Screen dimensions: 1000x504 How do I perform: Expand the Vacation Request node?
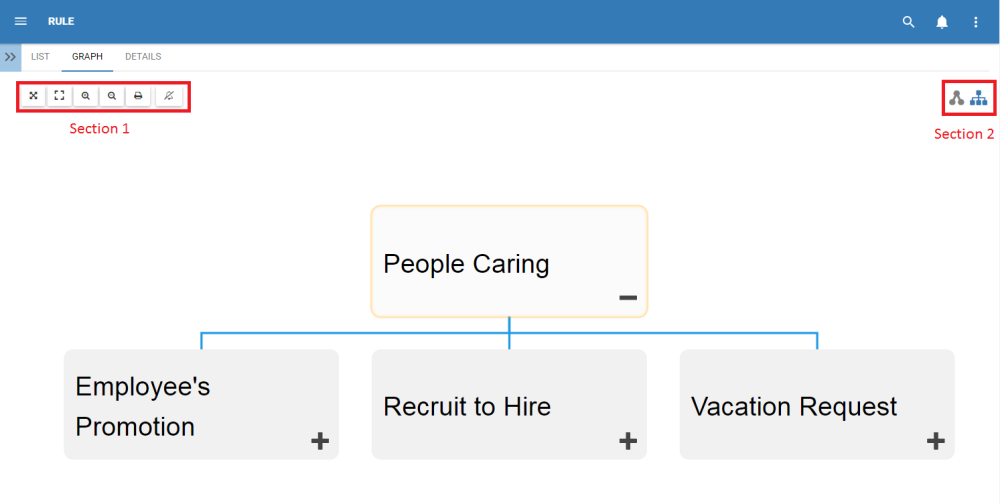click(x=936, y=440)
